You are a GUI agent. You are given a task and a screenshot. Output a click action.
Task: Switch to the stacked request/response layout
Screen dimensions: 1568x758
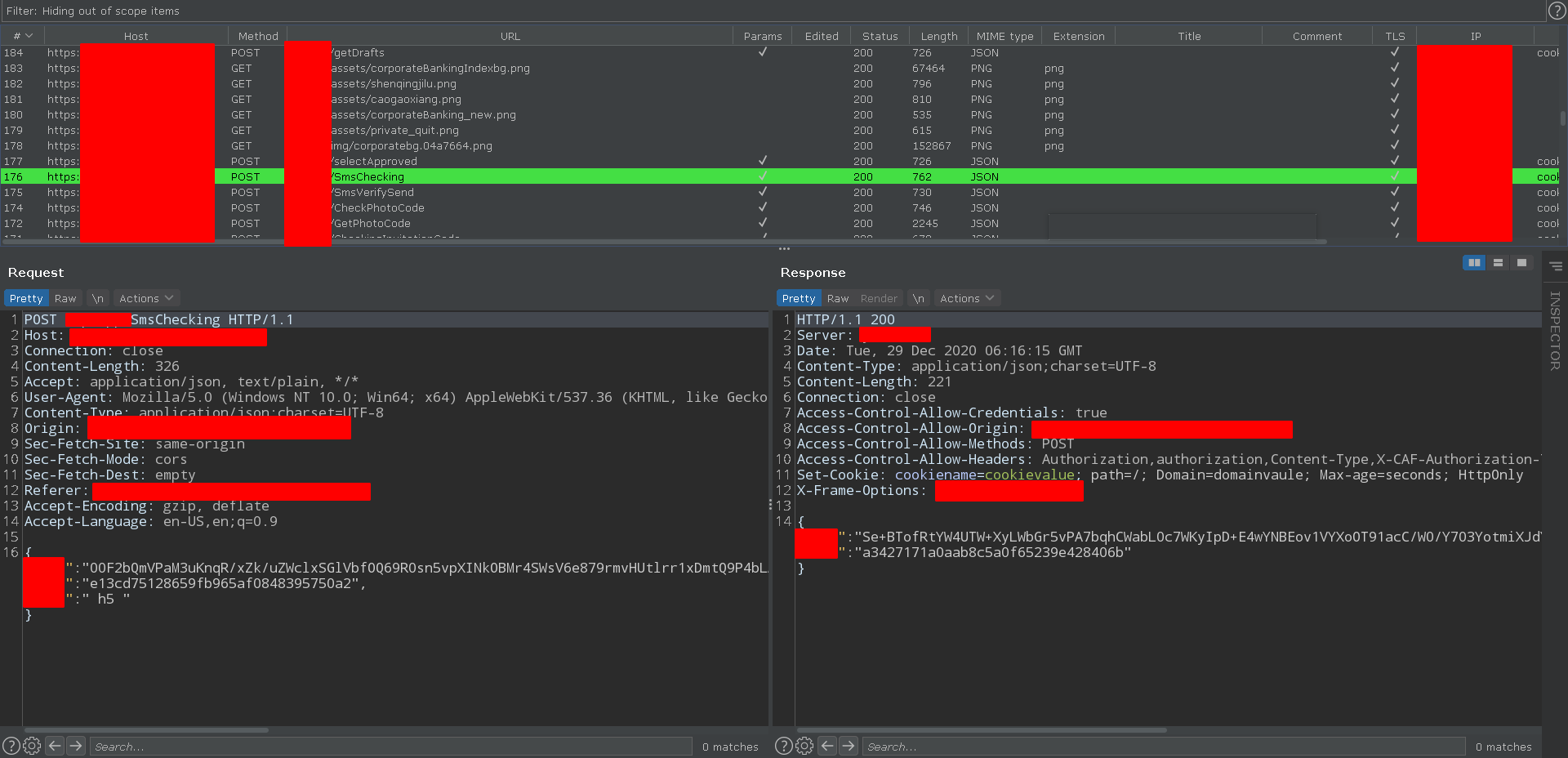coord(1498,262)
